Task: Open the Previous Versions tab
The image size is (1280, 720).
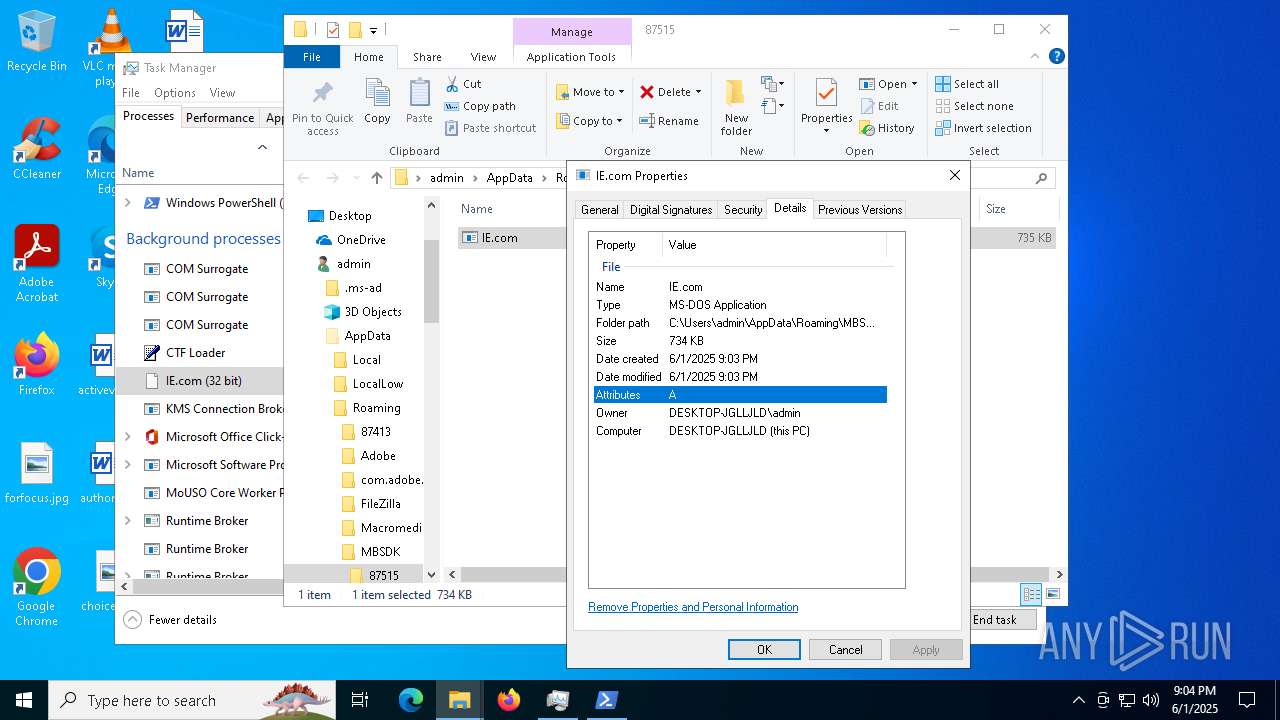Action: [859, 210]
